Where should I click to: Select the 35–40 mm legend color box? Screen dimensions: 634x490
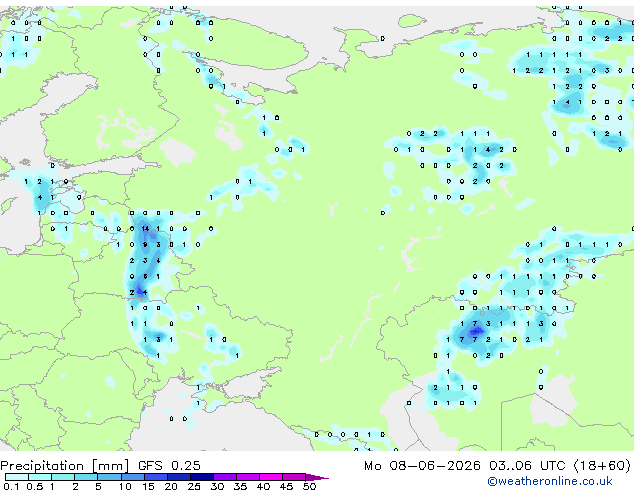click(247, 477)
